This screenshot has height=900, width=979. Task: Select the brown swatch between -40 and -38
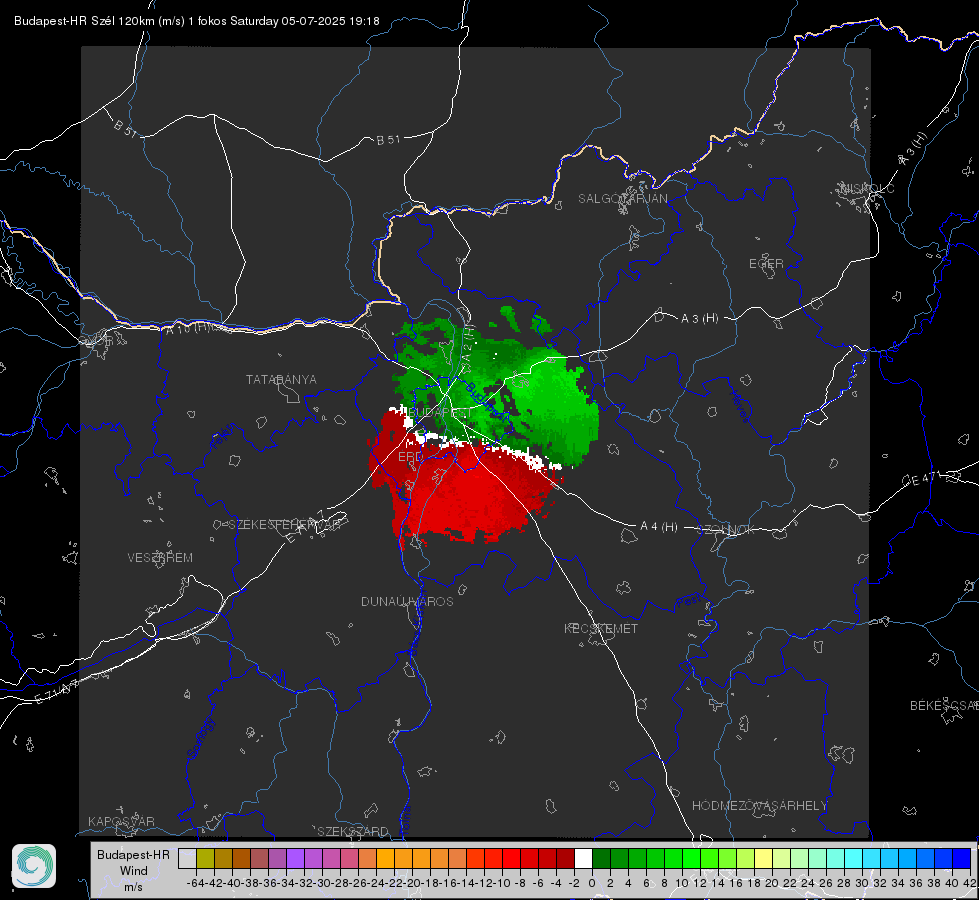tap(241, 858)
